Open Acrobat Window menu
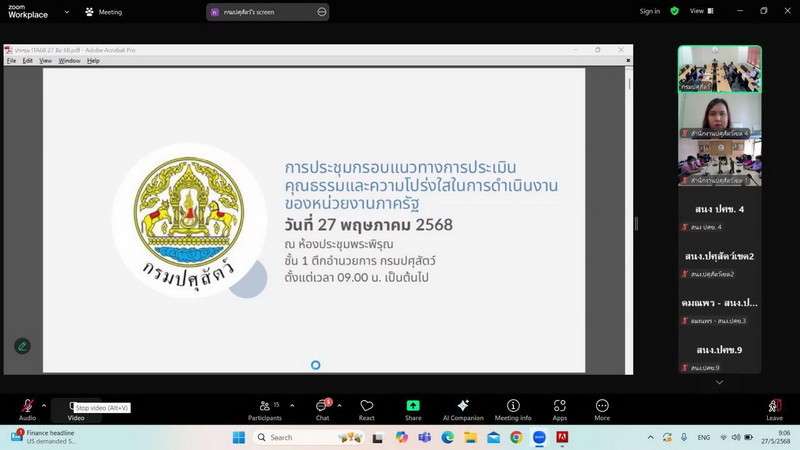Image resolution: width=800 pixels, height=450 pixels. tap(69, 61)
